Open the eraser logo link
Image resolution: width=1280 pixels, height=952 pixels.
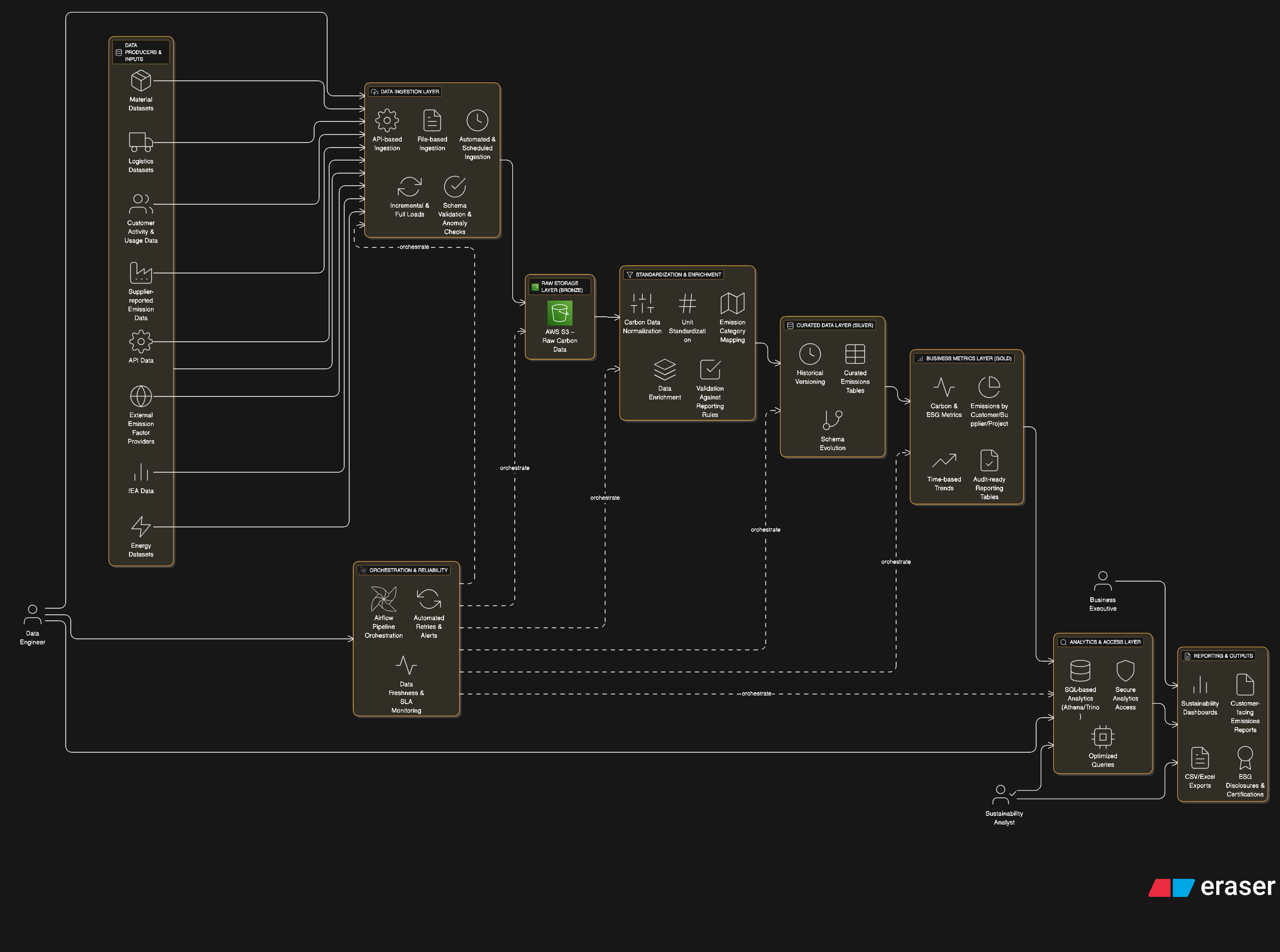click(x=1211, y=887)
